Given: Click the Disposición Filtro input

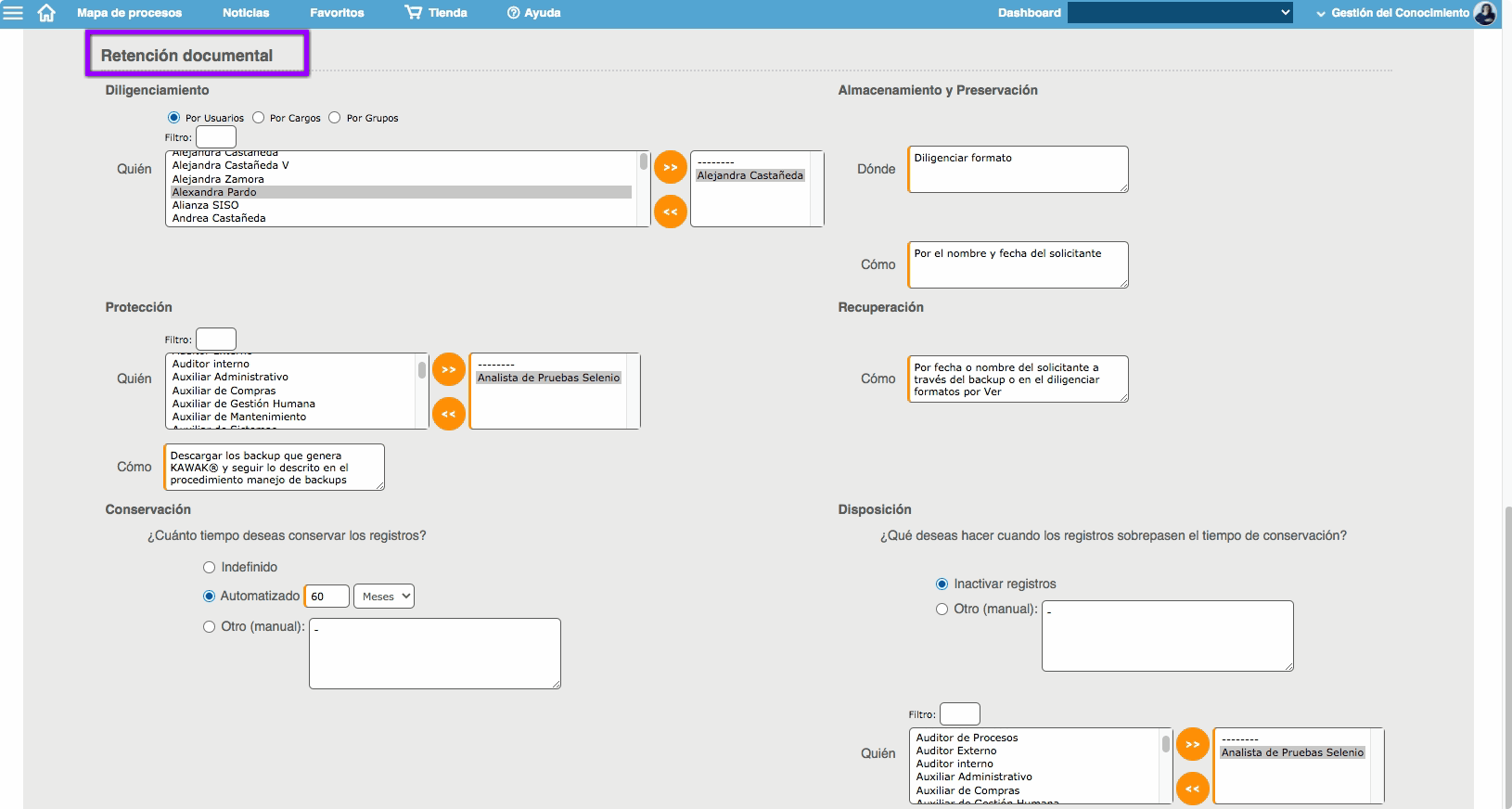Looking at the screenshot, I should coord(960,714).
